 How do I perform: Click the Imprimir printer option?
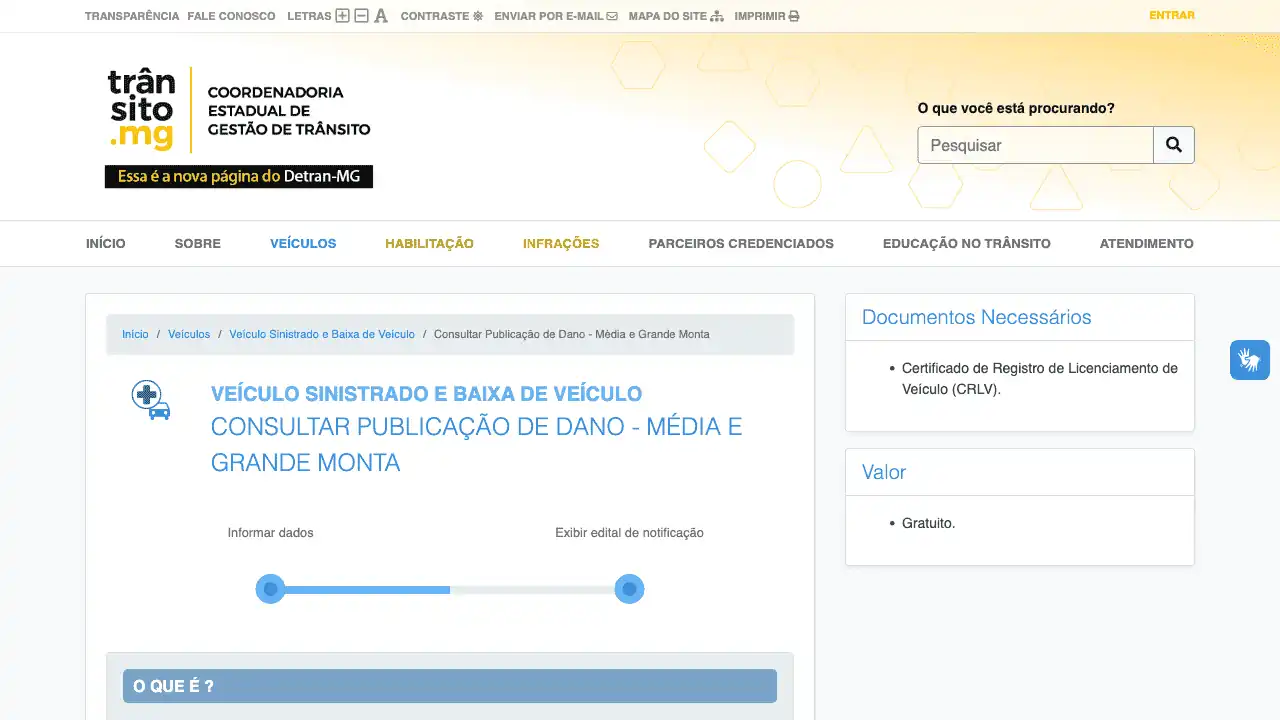point(766,16)
